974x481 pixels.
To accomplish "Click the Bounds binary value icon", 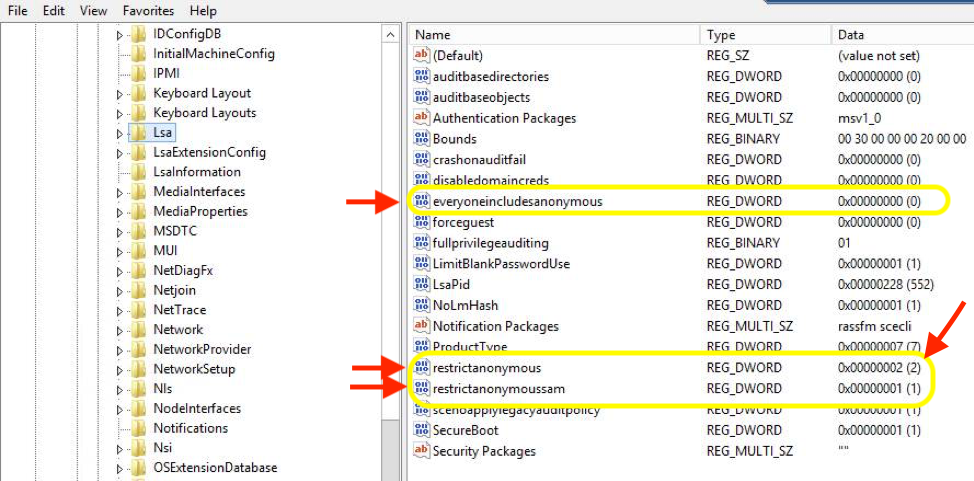I will tap(422, 139).
